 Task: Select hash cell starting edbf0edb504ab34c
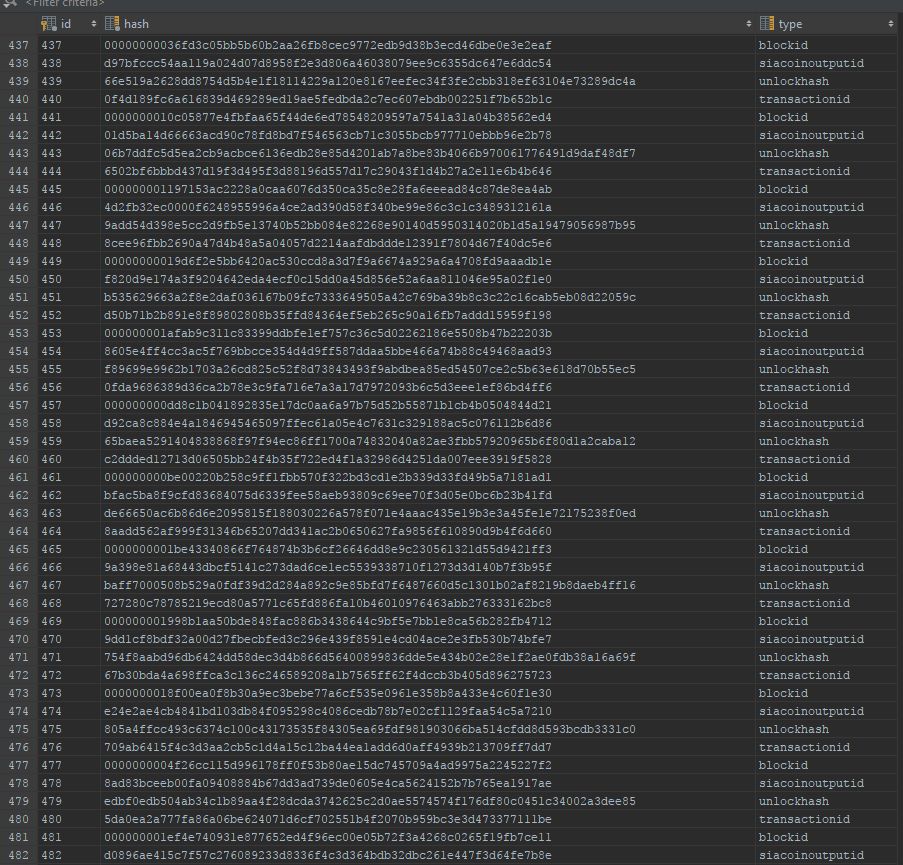[428, 801]
